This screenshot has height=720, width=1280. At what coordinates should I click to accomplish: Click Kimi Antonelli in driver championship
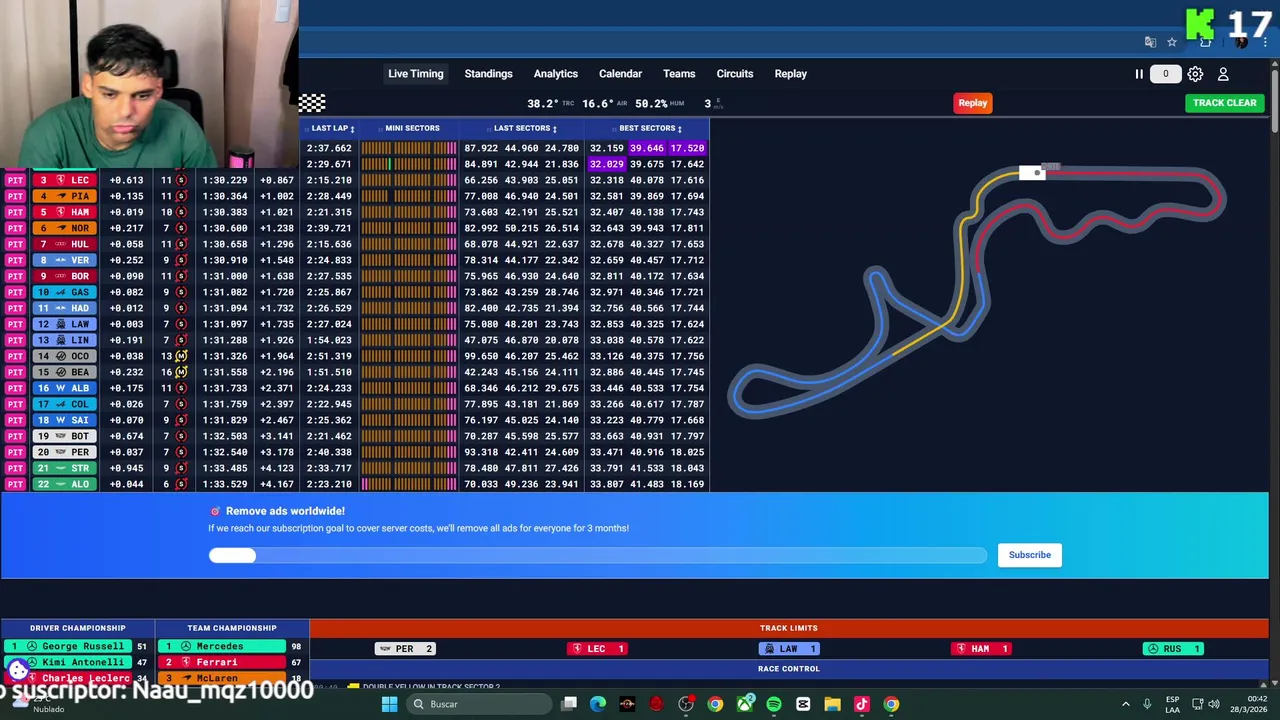tap(83, 662)
